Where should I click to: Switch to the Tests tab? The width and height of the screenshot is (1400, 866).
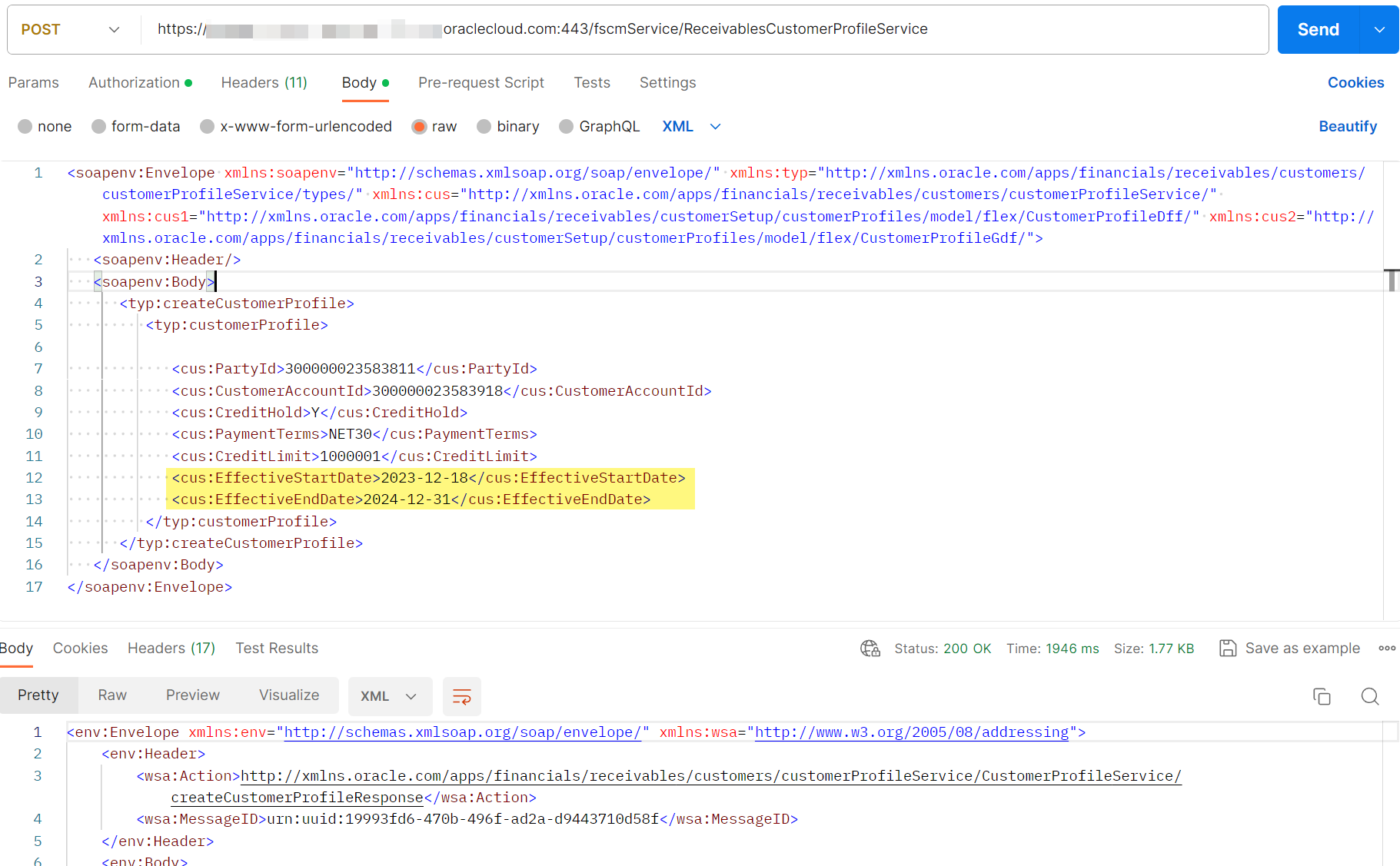tap(592, 83)
